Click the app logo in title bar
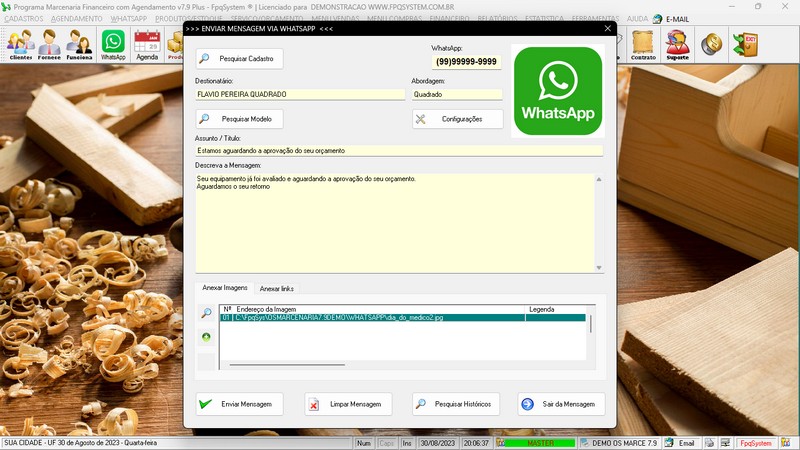 pos(6,7)
